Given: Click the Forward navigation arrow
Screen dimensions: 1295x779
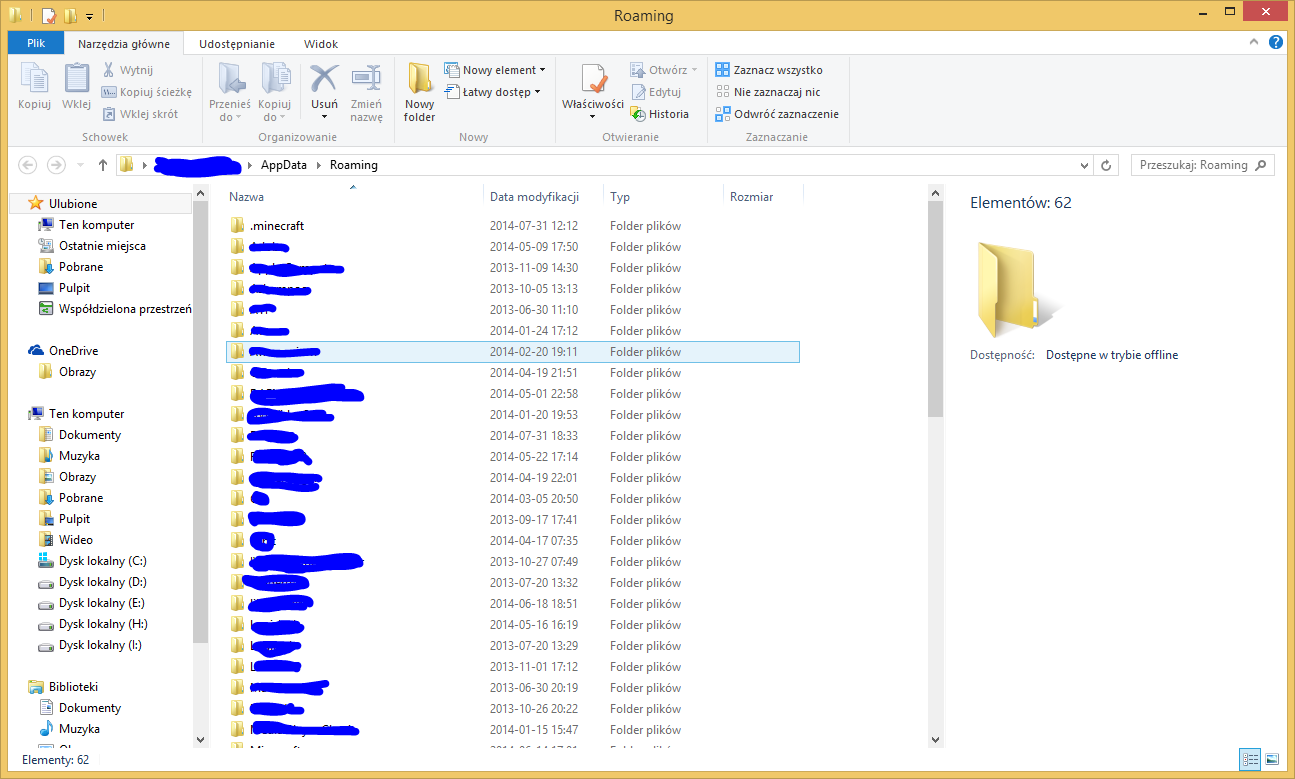Looking at the screenshot, I should click(x=56, y=165).
